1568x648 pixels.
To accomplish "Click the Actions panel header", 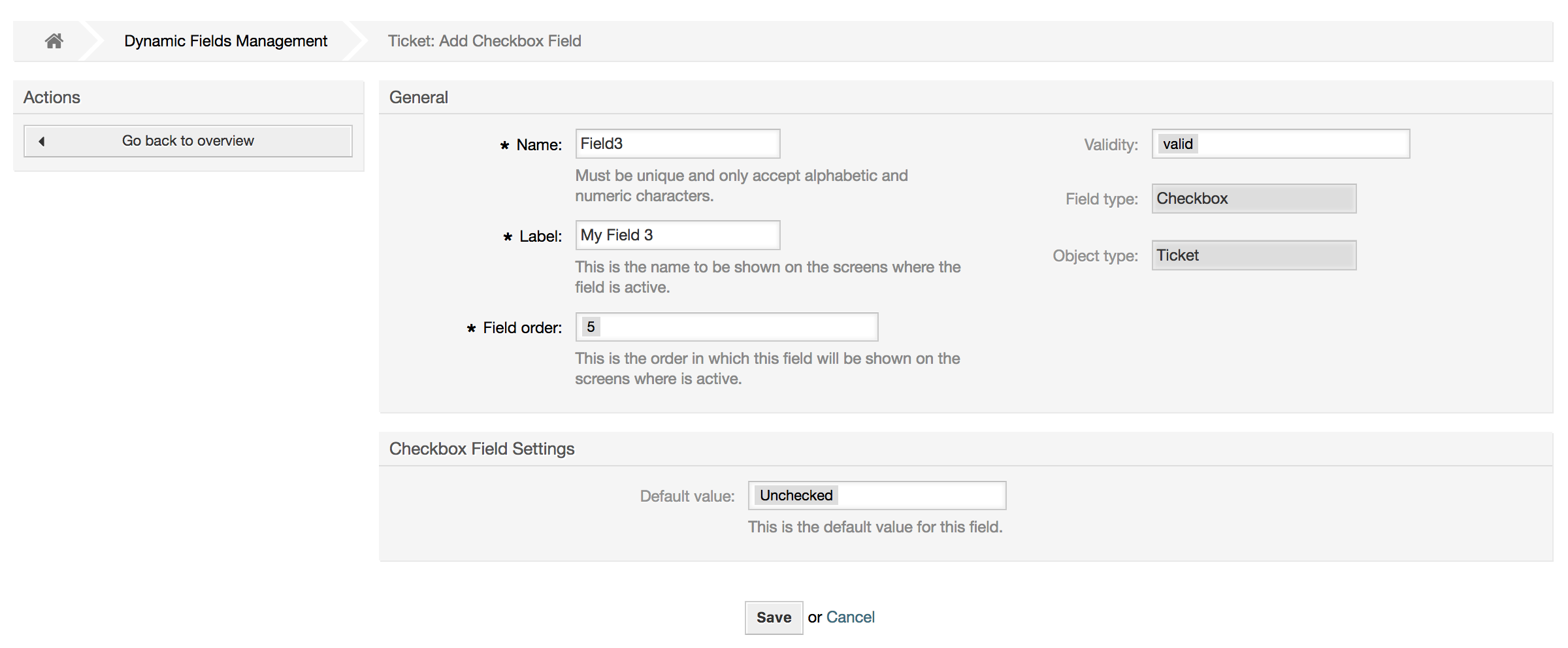I will coord(52,97).
